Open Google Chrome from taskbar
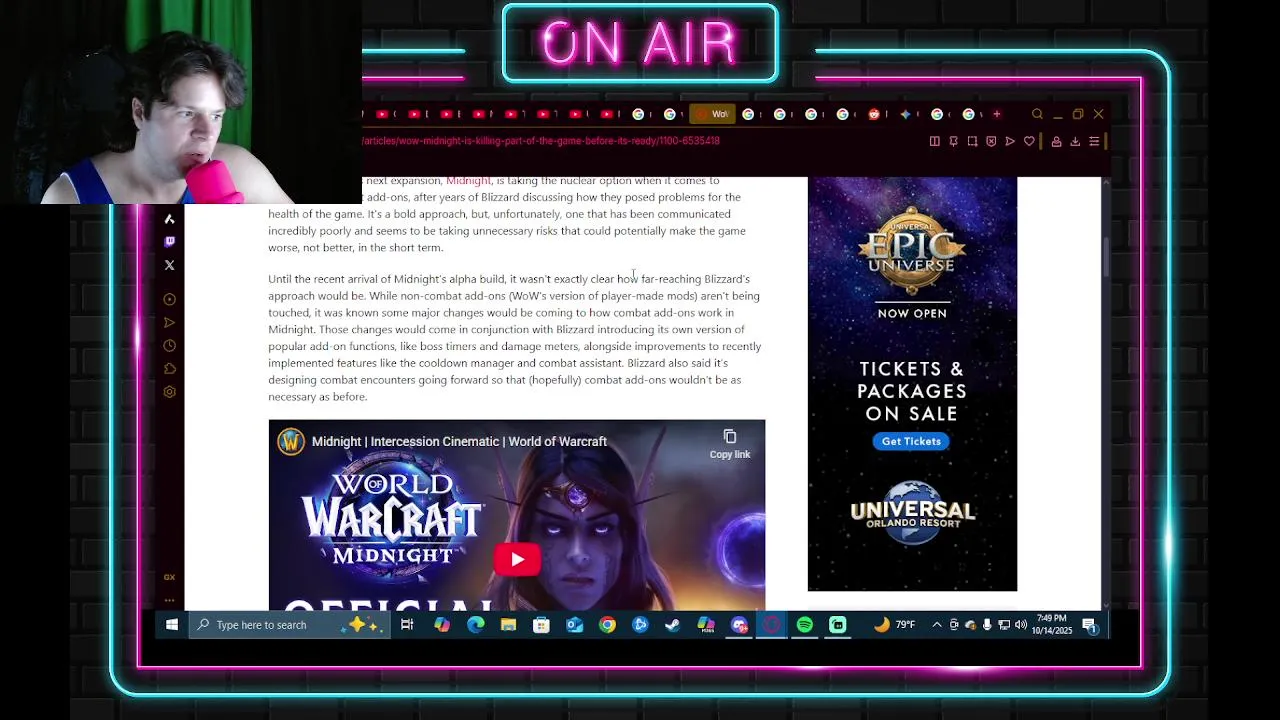 pyautogui.click(x=607, y=625)
